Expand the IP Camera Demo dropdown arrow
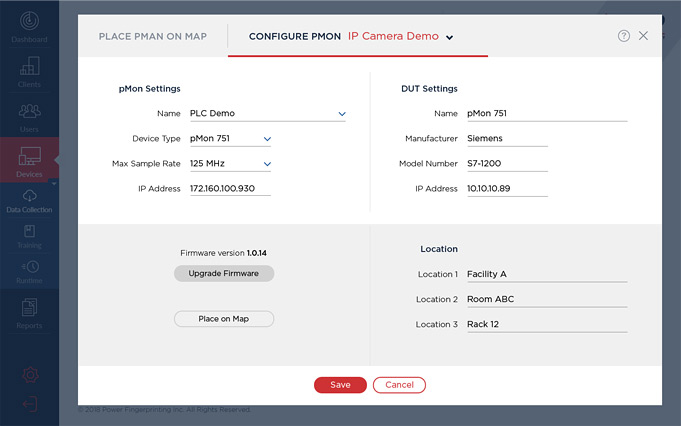681x426 pixels. (x=450, y=38)
